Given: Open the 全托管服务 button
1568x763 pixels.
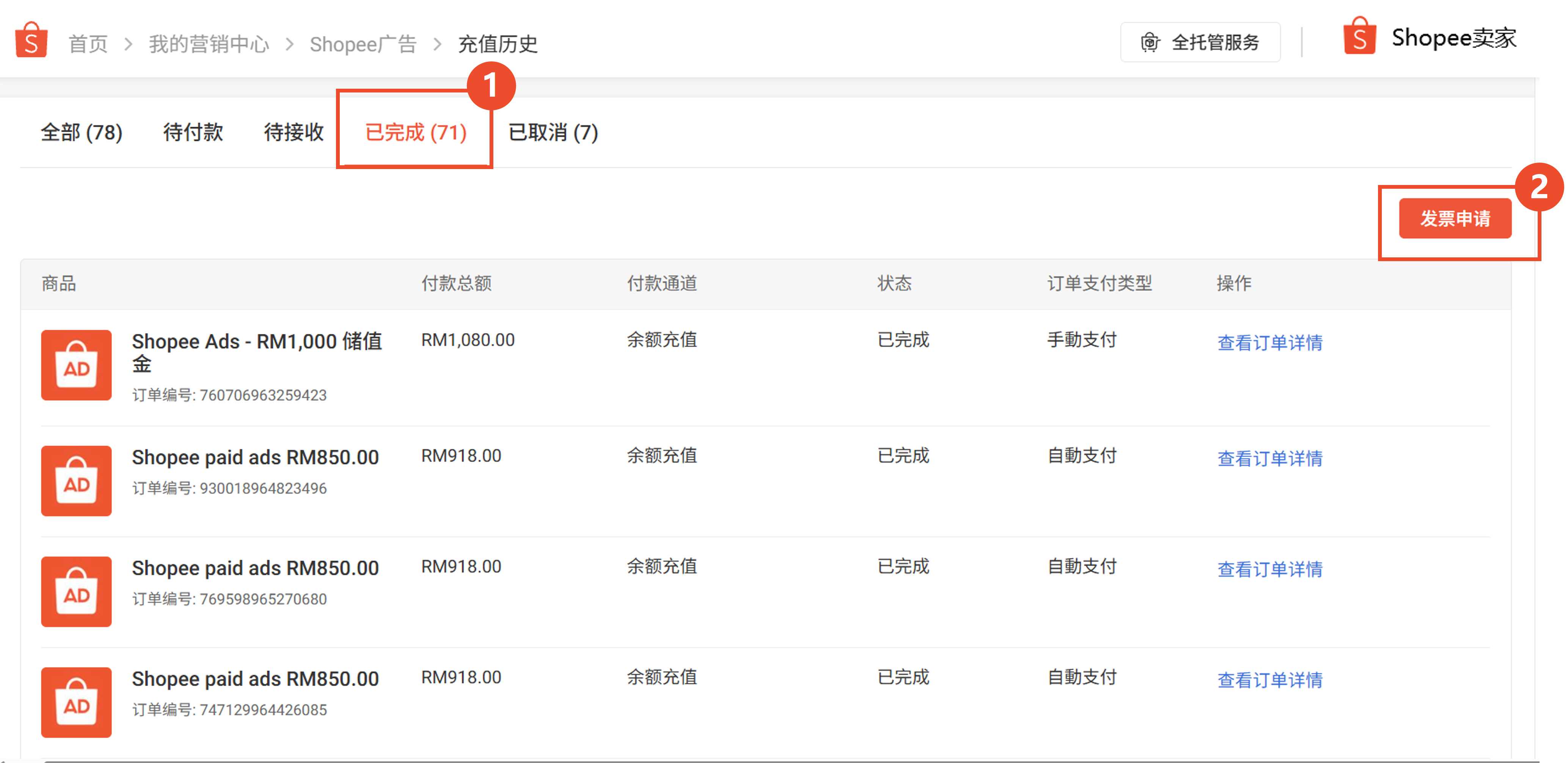Looking at the screenshot, I should coord(1200,42).
